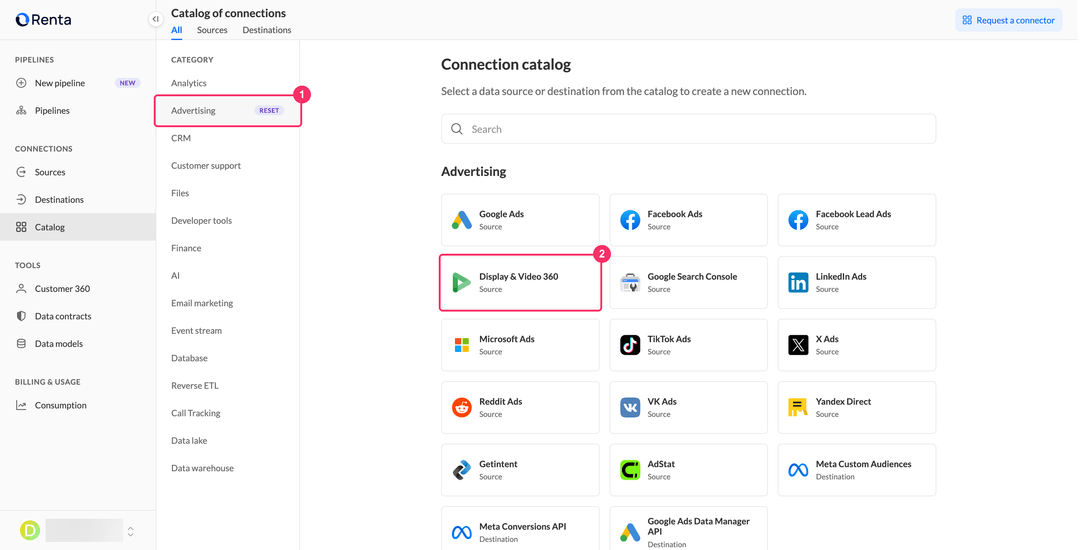Image resolution: width=1080 pixels, height=550 pixels.
Task: Select the Email marketing category
Action: pos(202,303)
